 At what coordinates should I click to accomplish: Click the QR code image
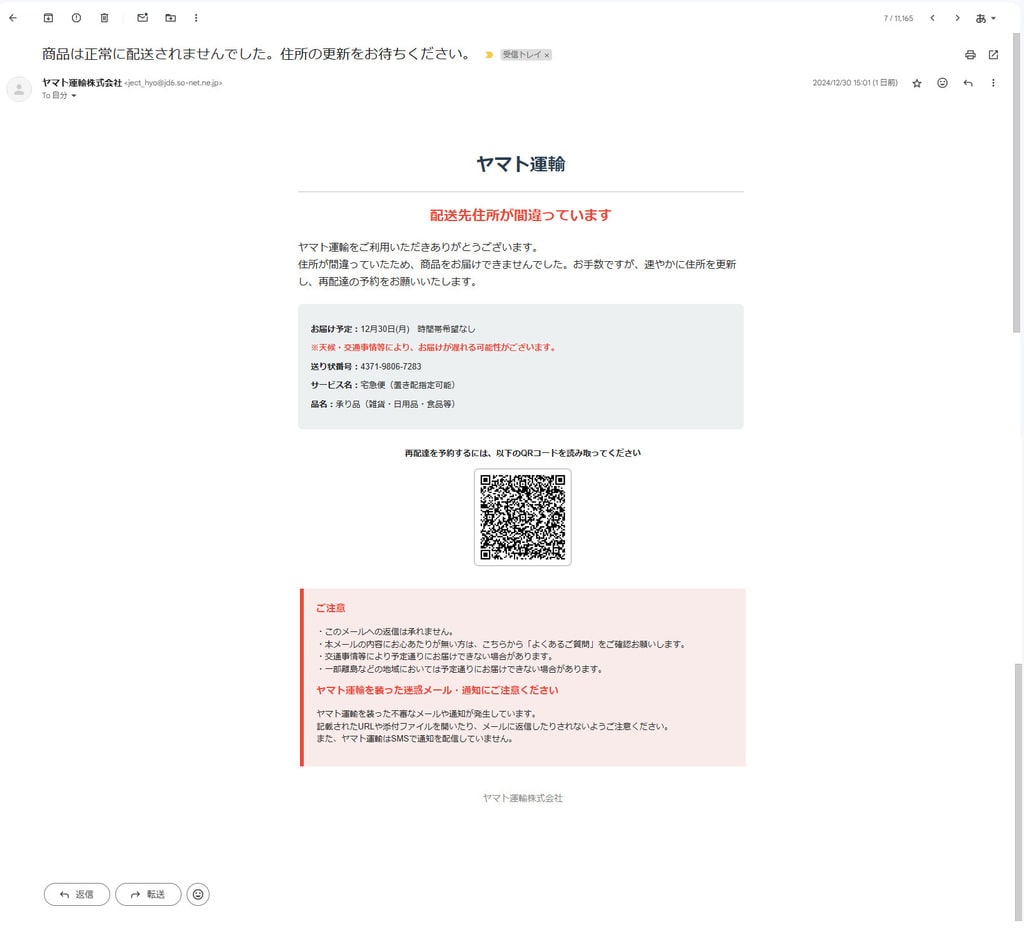tap(522, 517)
